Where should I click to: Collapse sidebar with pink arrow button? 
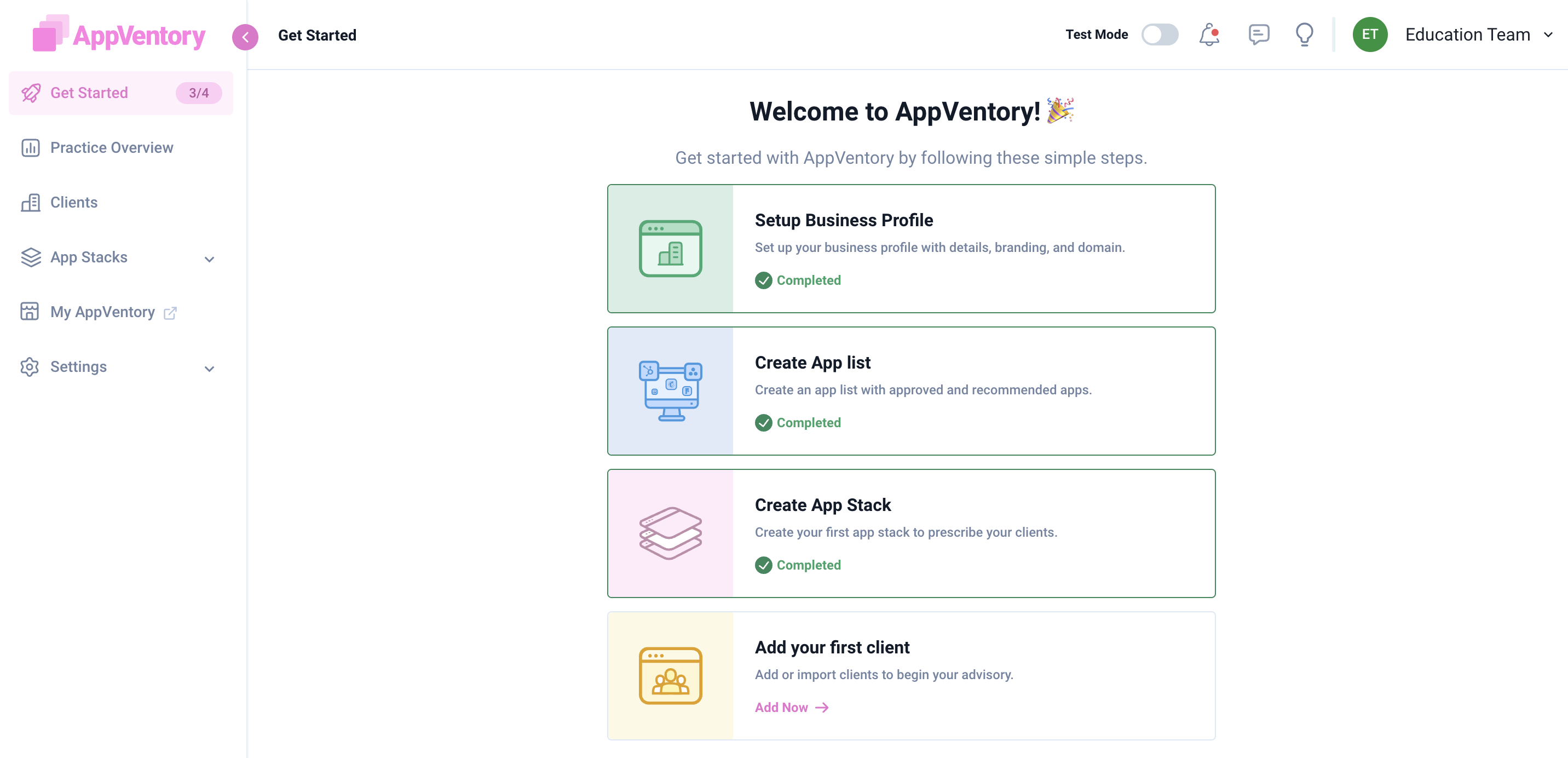pyautogui.click(x=245, y=37)
